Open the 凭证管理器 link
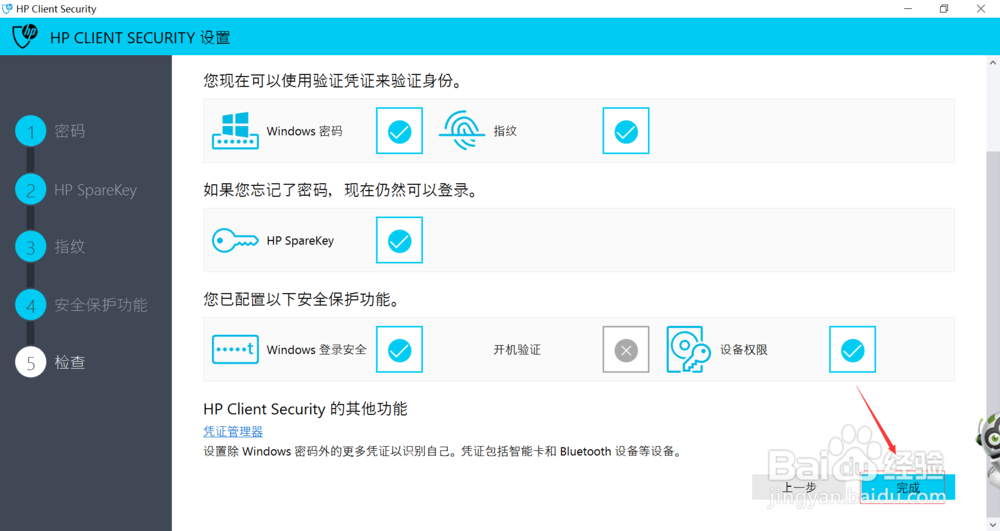Viewport: 1000px width, 531px height. (233, 432)
